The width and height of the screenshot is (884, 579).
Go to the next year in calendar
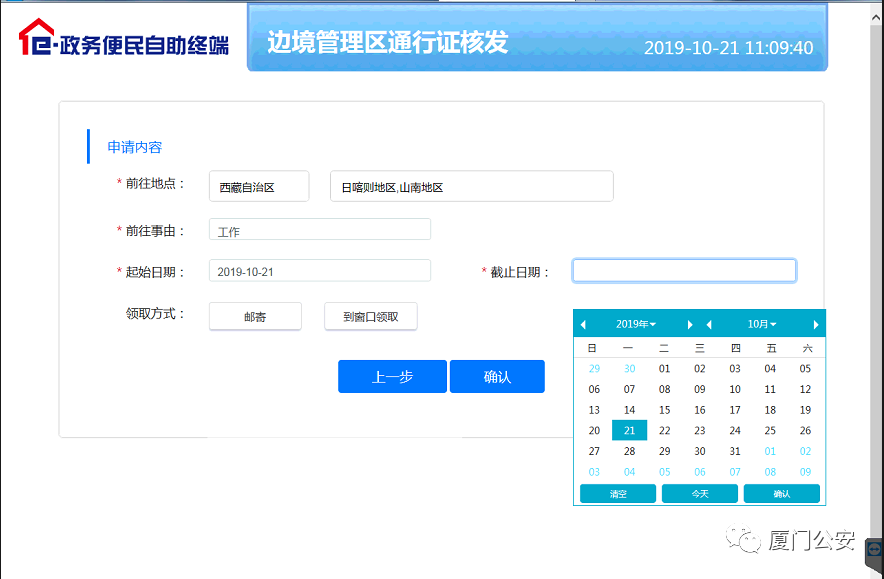tap(689, 324)
